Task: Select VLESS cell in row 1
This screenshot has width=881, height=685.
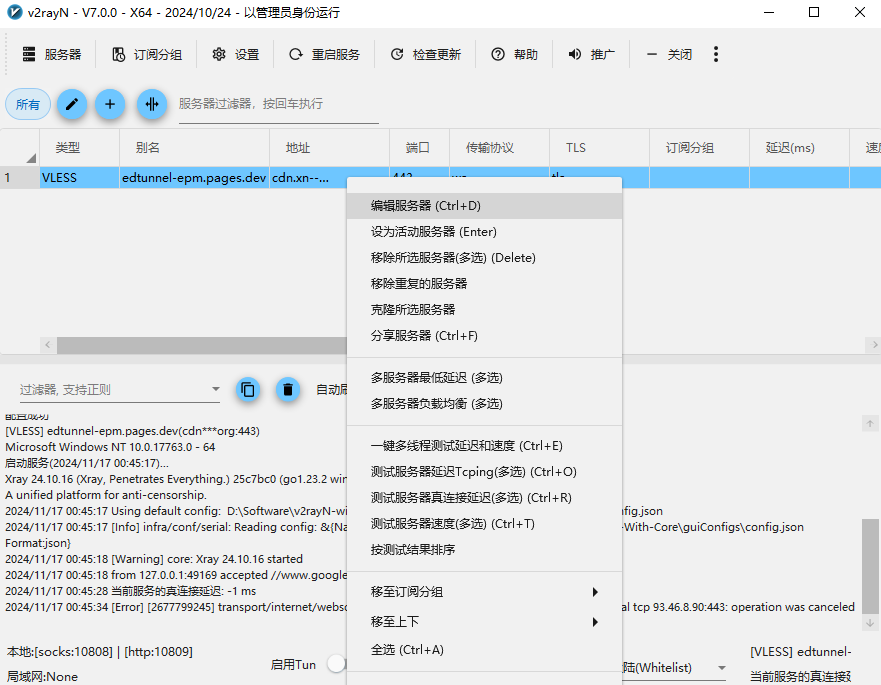Action: click(79, 178)
